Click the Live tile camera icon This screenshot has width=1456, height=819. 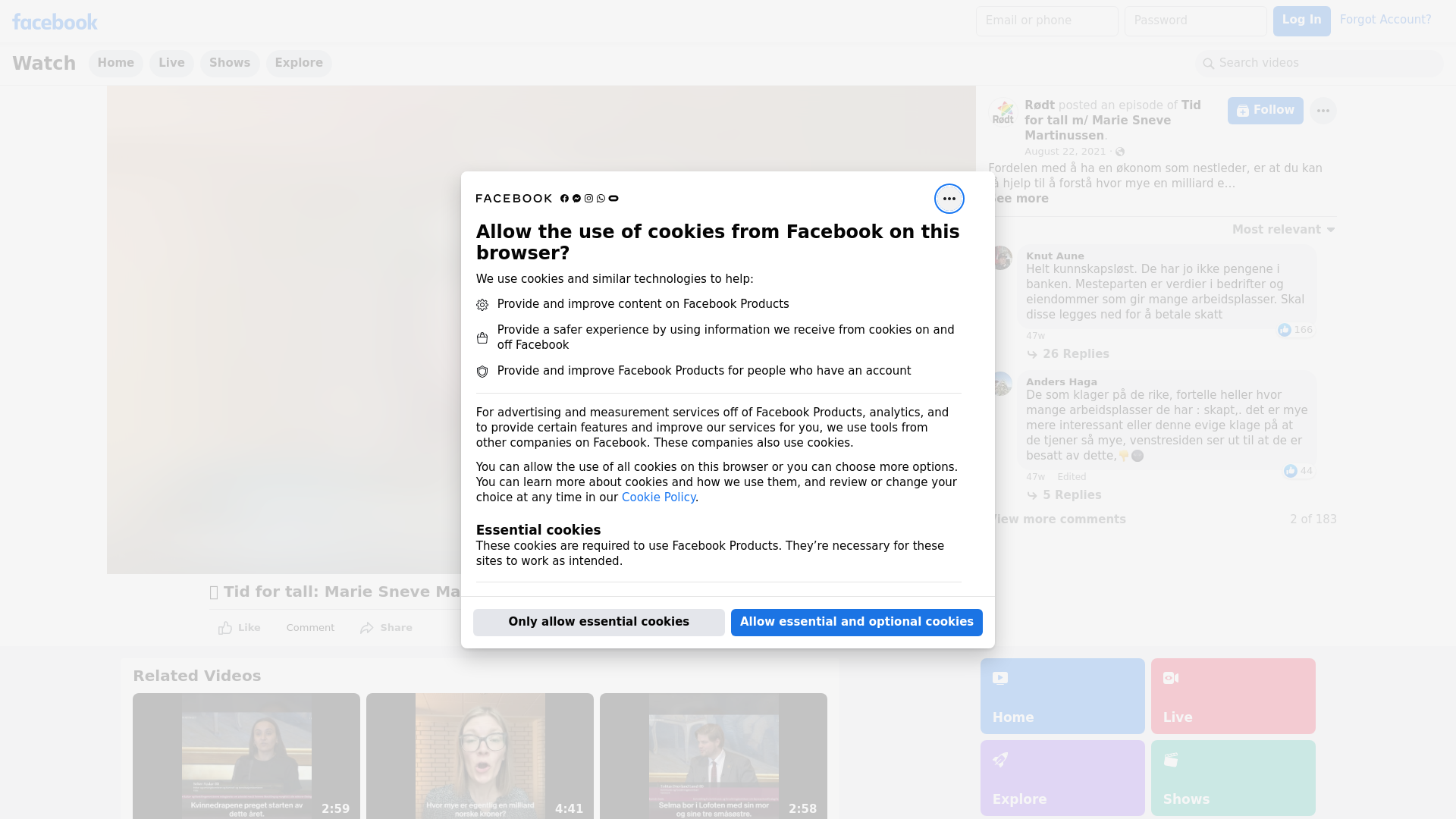click(1171, 678)
